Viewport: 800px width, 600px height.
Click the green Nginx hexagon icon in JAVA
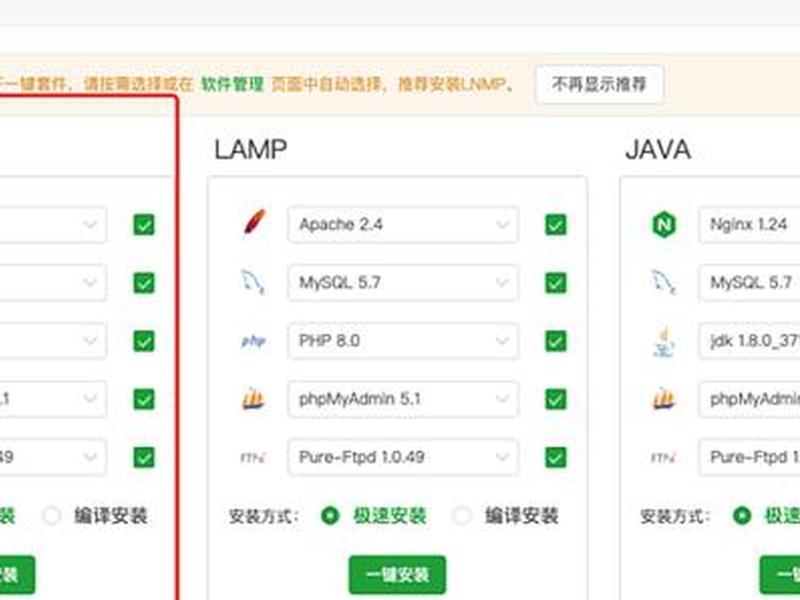(664, 224)
